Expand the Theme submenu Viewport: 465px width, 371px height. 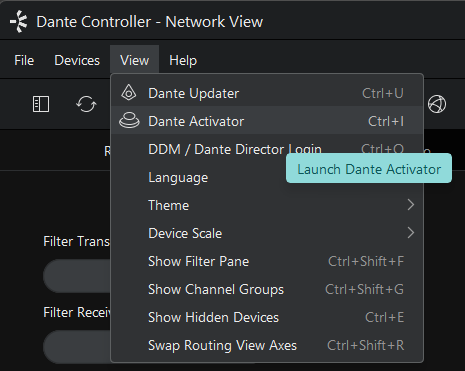[267, 205]
